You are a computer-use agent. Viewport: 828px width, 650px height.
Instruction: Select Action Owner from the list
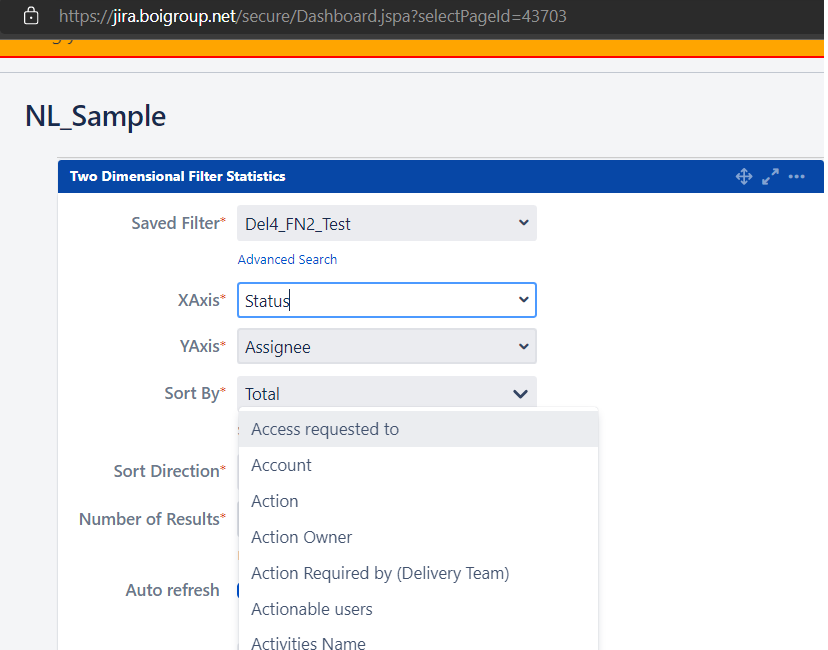pos(418,537)
